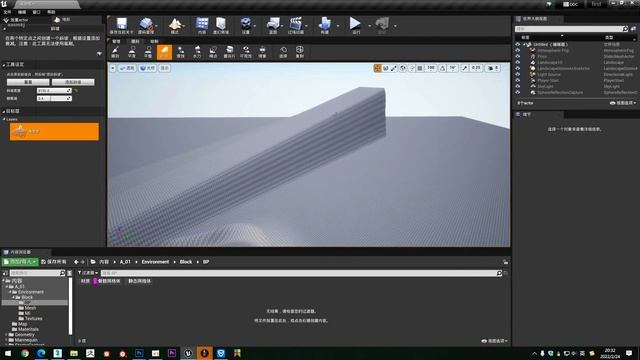Screen dimensions: 640x360
Task: Expand the Geometry folder in tree
Action: coord(6,334)
